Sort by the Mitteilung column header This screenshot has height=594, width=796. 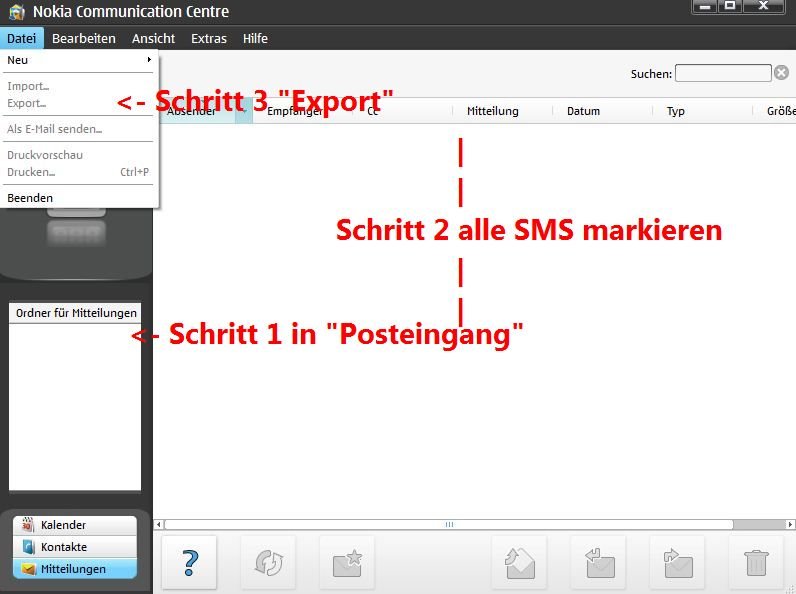(x=502, y=111)
